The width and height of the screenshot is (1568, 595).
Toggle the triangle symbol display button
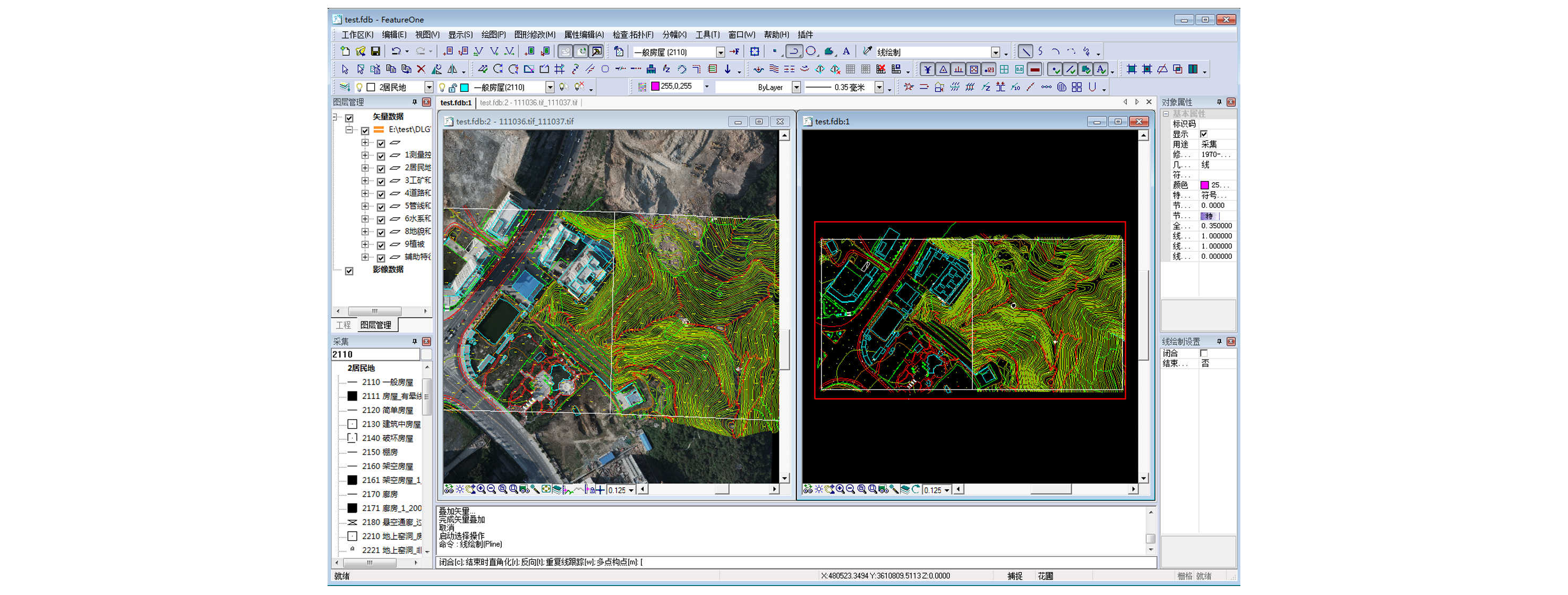coord(943,70)
